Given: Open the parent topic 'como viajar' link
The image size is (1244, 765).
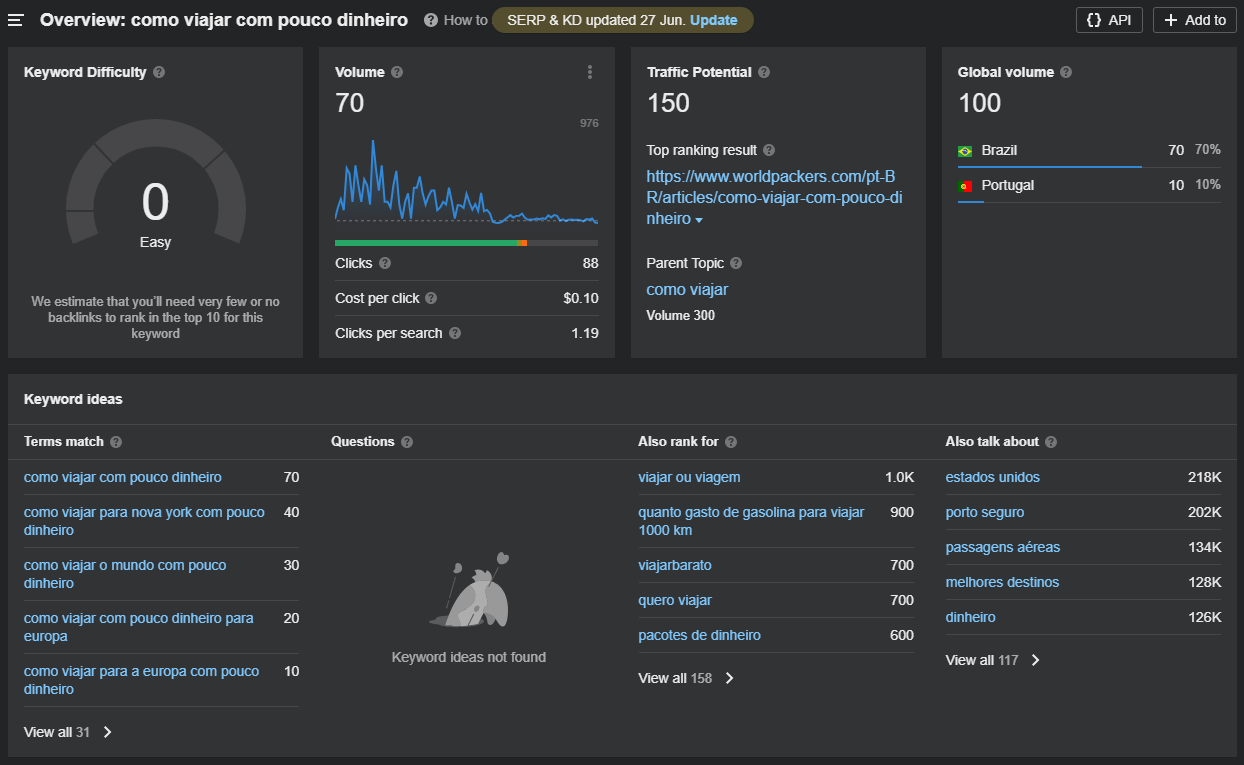Looking at the screenshot, I should click(687, 289).
